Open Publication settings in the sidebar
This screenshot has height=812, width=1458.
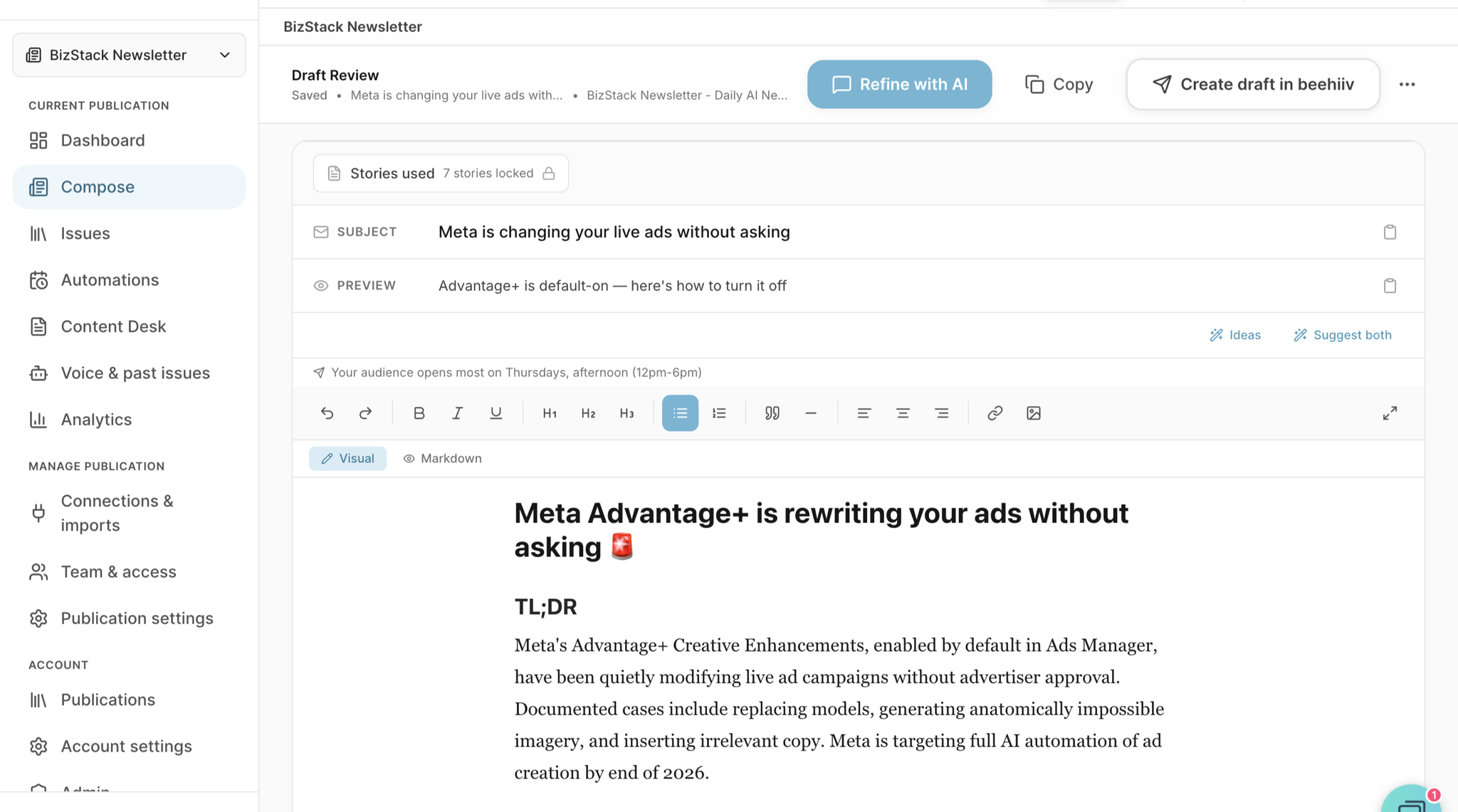click(x=129, y=618)
